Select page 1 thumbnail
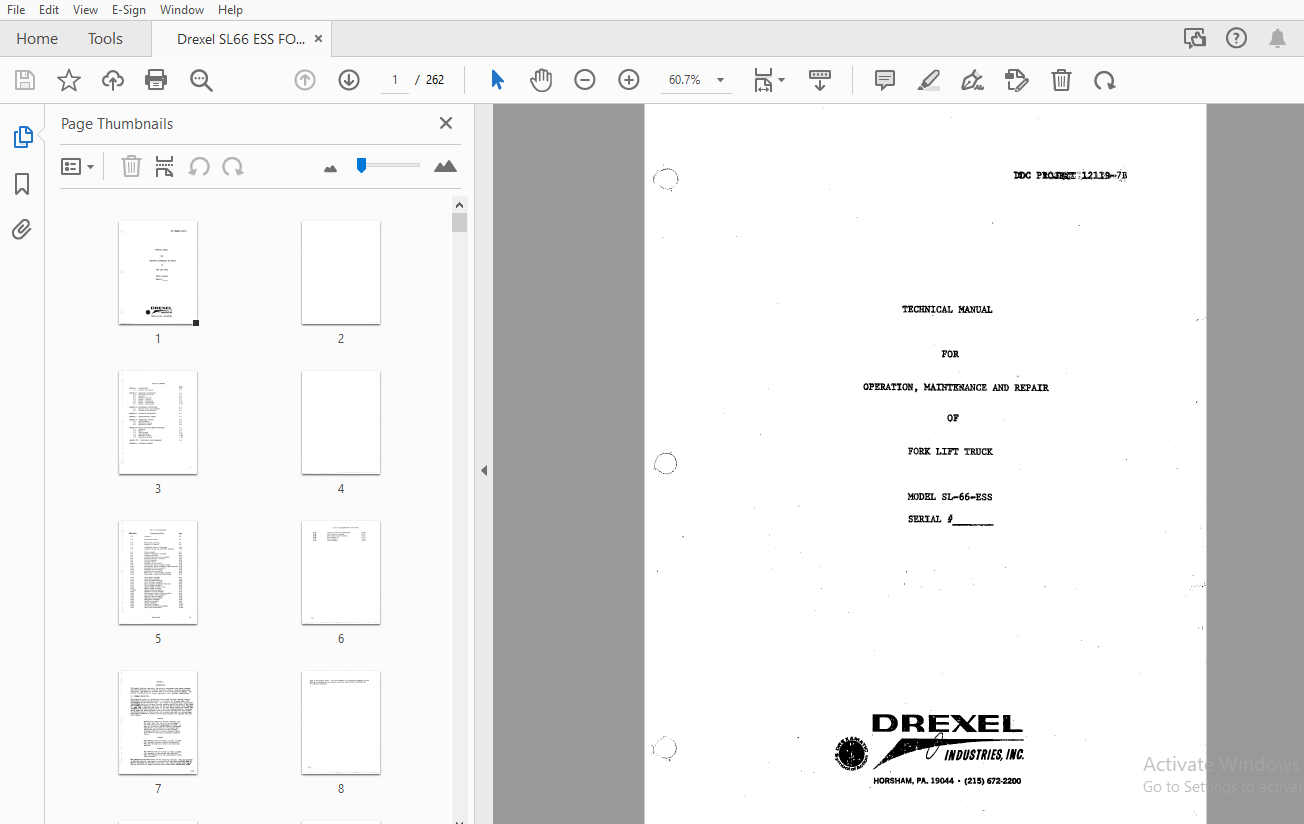Viewport: 1304px width, 824px height. tap(158, 272)
